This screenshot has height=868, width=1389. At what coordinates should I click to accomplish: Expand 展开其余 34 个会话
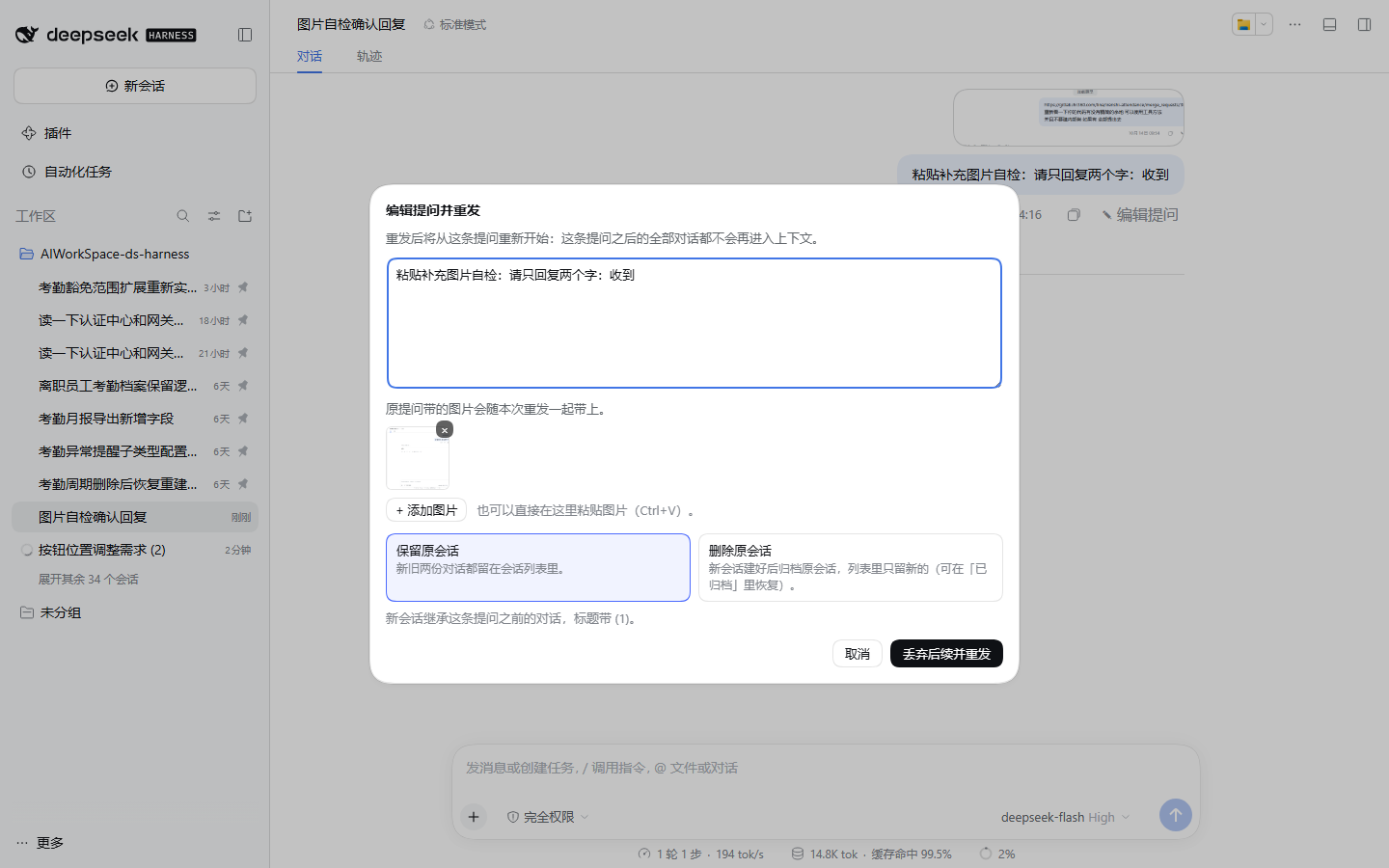coord(89,580)
